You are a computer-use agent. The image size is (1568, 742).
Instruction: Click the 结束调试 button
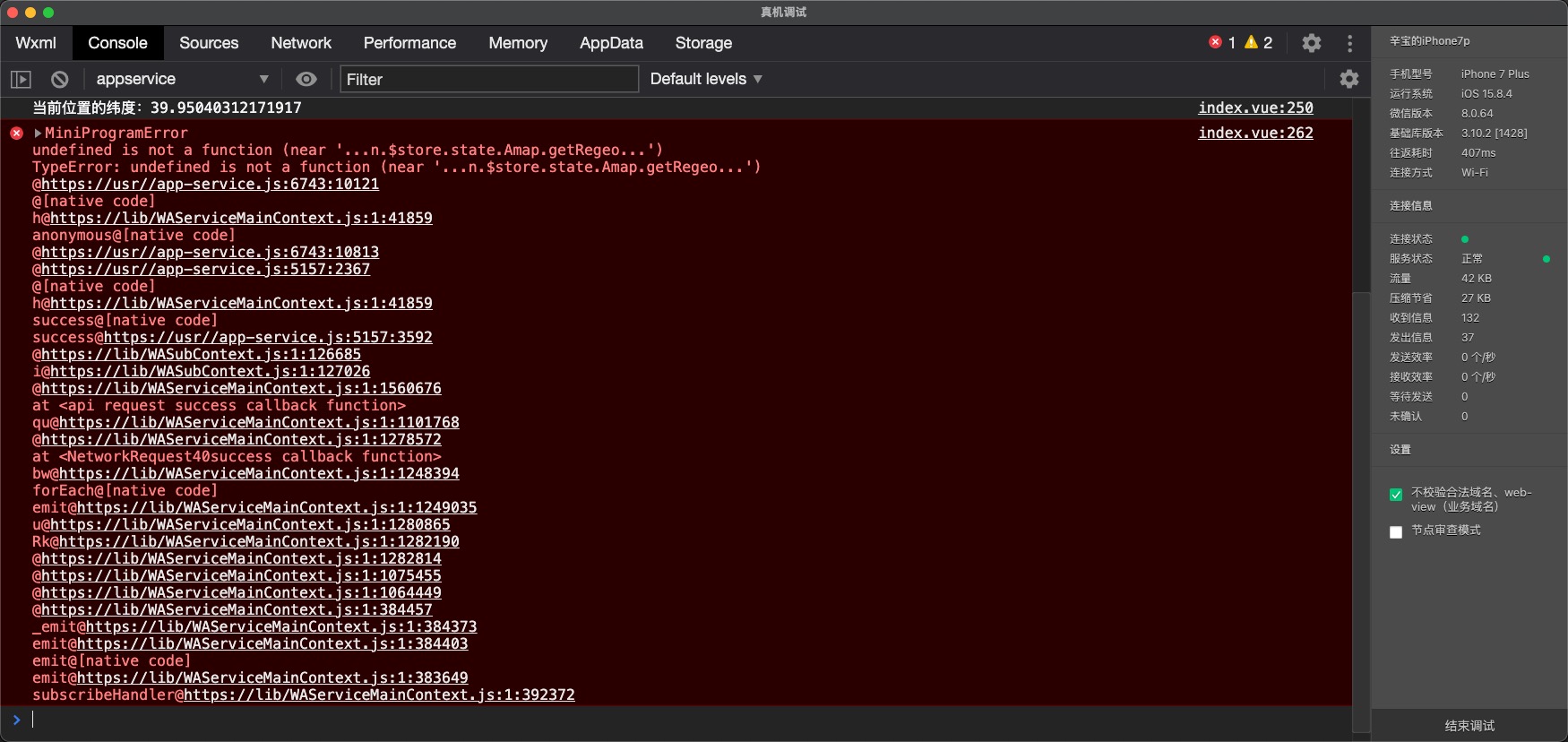pyautogui.click(x=1469, y=726)
